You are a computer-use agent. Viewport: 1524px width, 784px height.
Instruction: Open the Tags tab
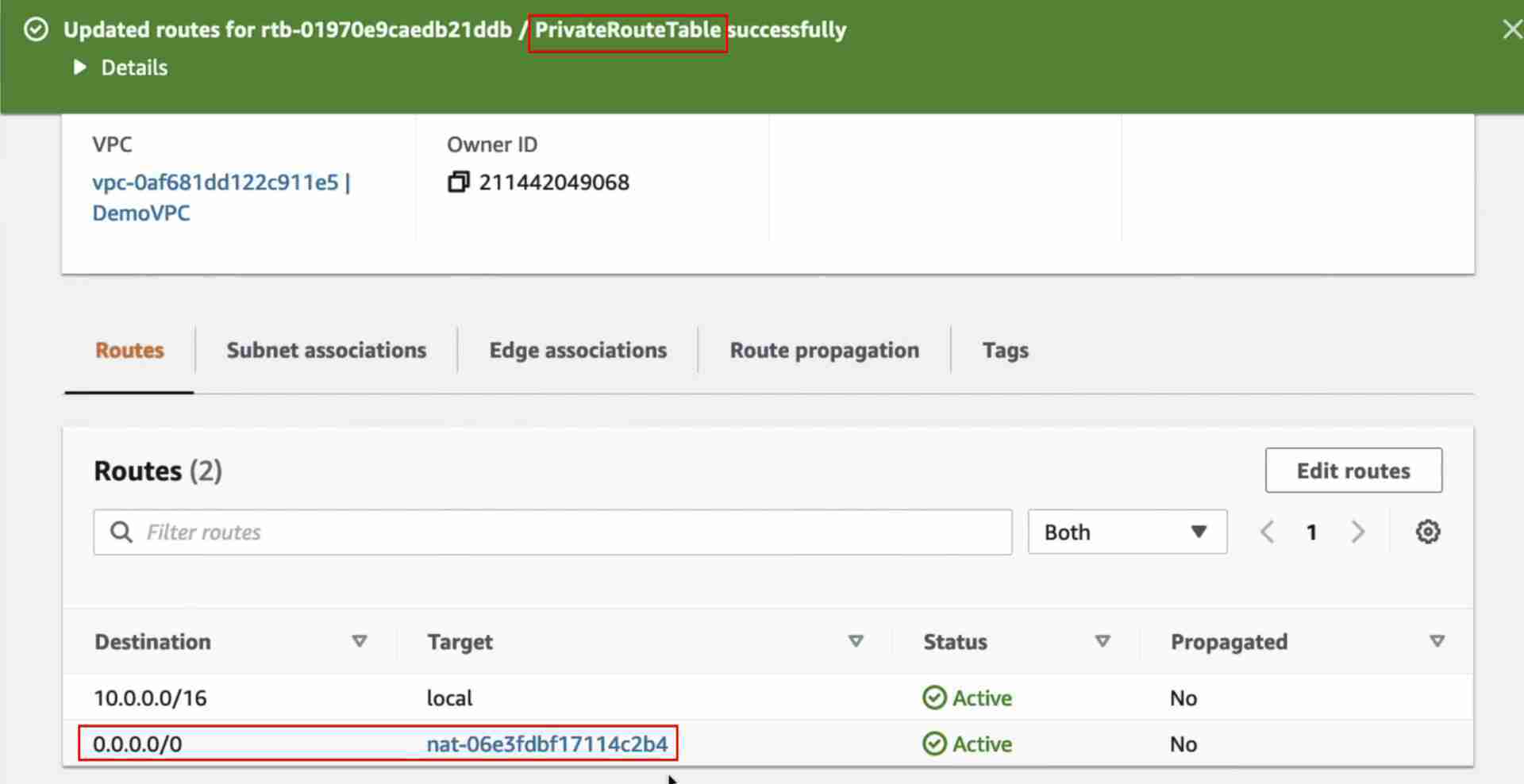tap(1005, 350)
